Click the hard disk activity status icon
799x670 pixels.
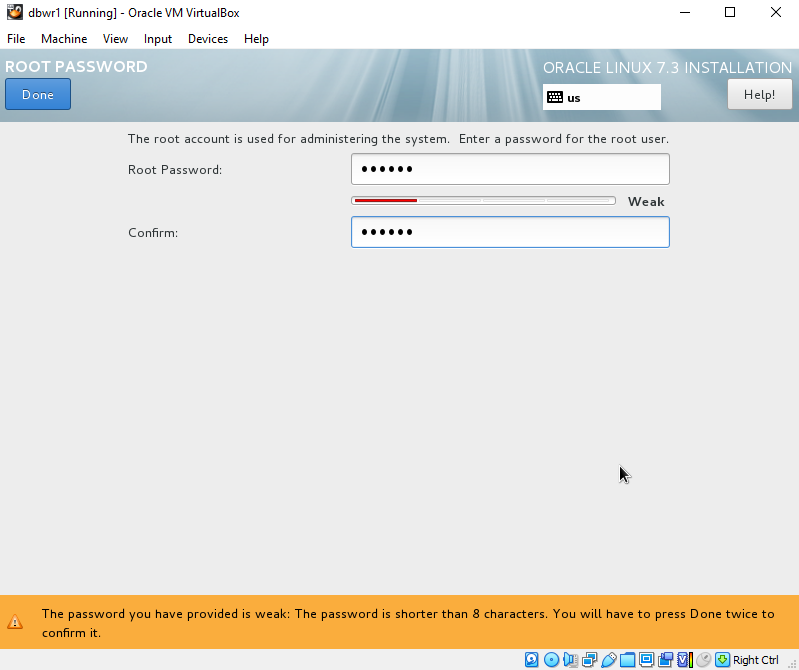click(x=531, y=660)
